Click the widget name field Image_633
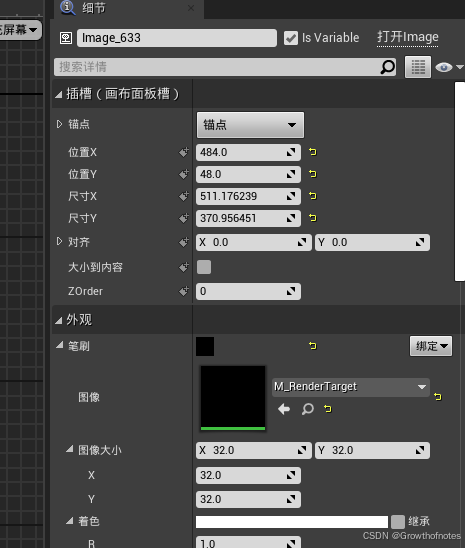 pos(177,38)
